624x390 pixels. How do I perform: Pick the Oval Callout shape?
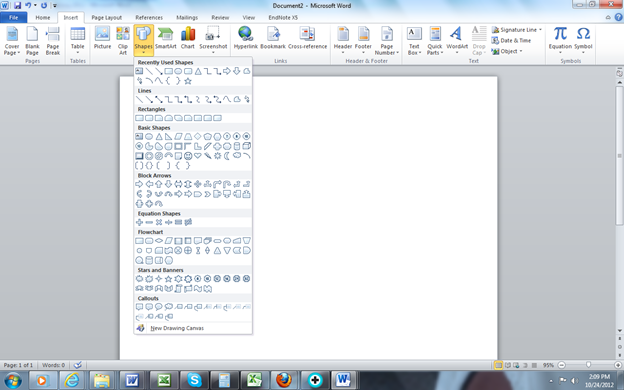pos(159,307)
